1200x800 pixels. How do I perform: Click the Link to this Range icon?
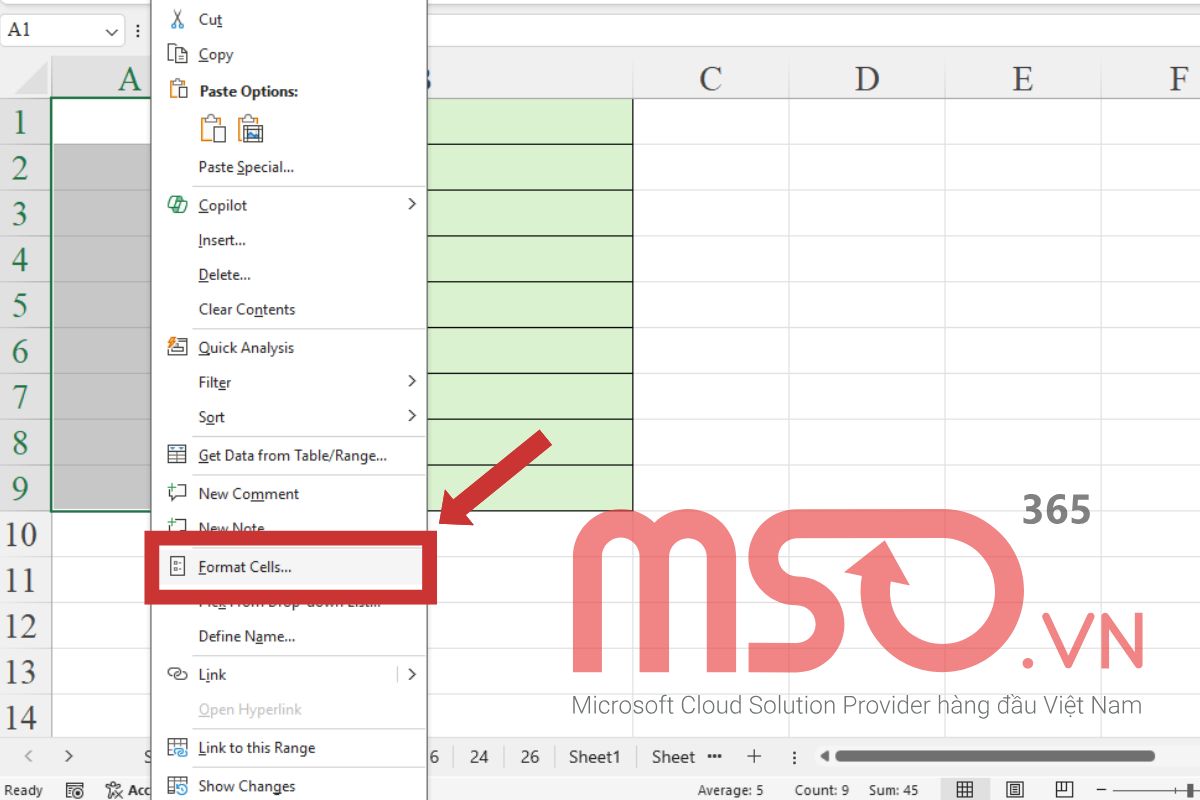177,747
